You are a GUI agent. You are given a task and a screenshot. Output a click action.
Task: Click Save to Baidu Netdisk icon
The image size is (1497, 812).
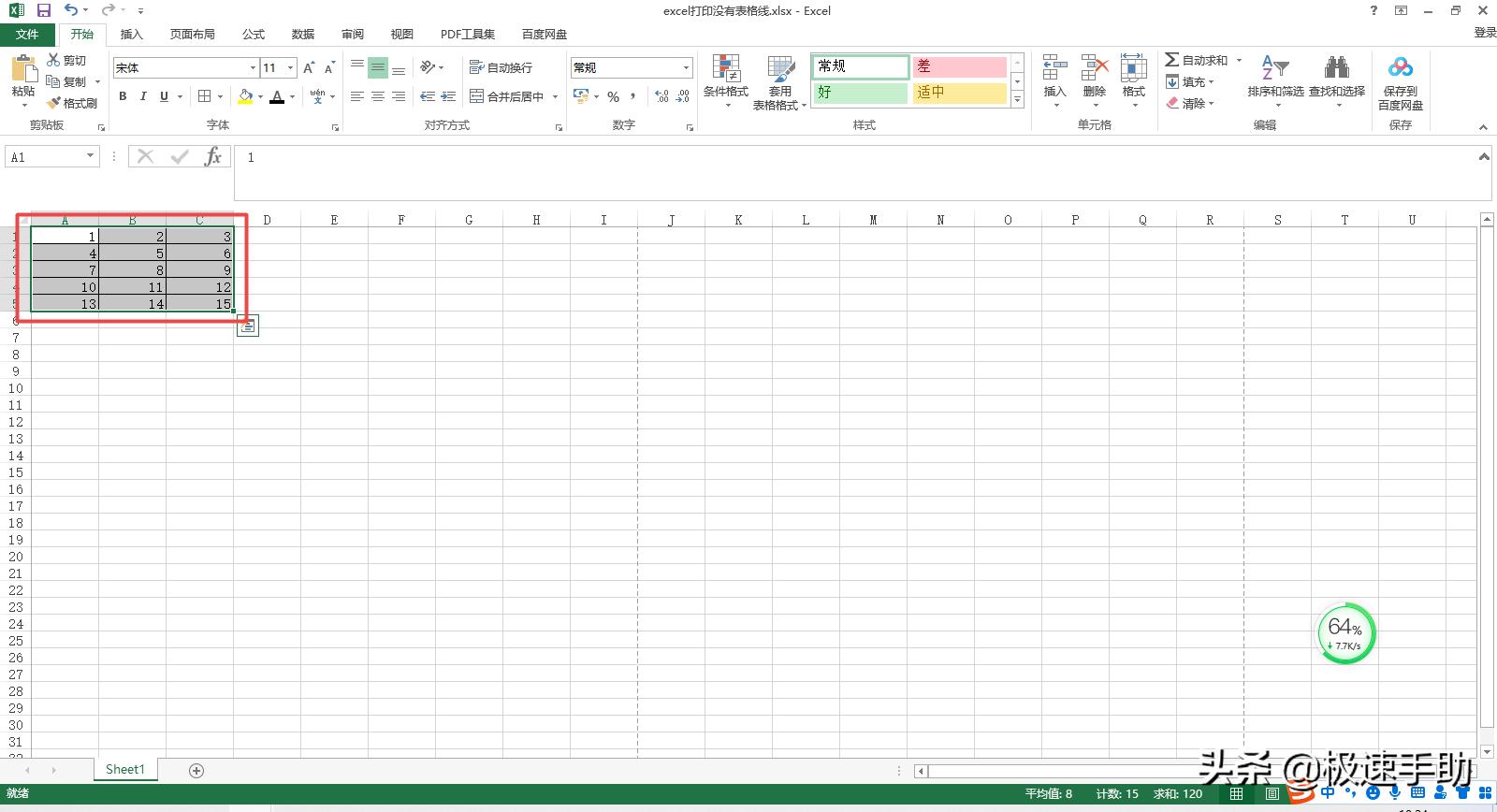[x=1400, y=69]
